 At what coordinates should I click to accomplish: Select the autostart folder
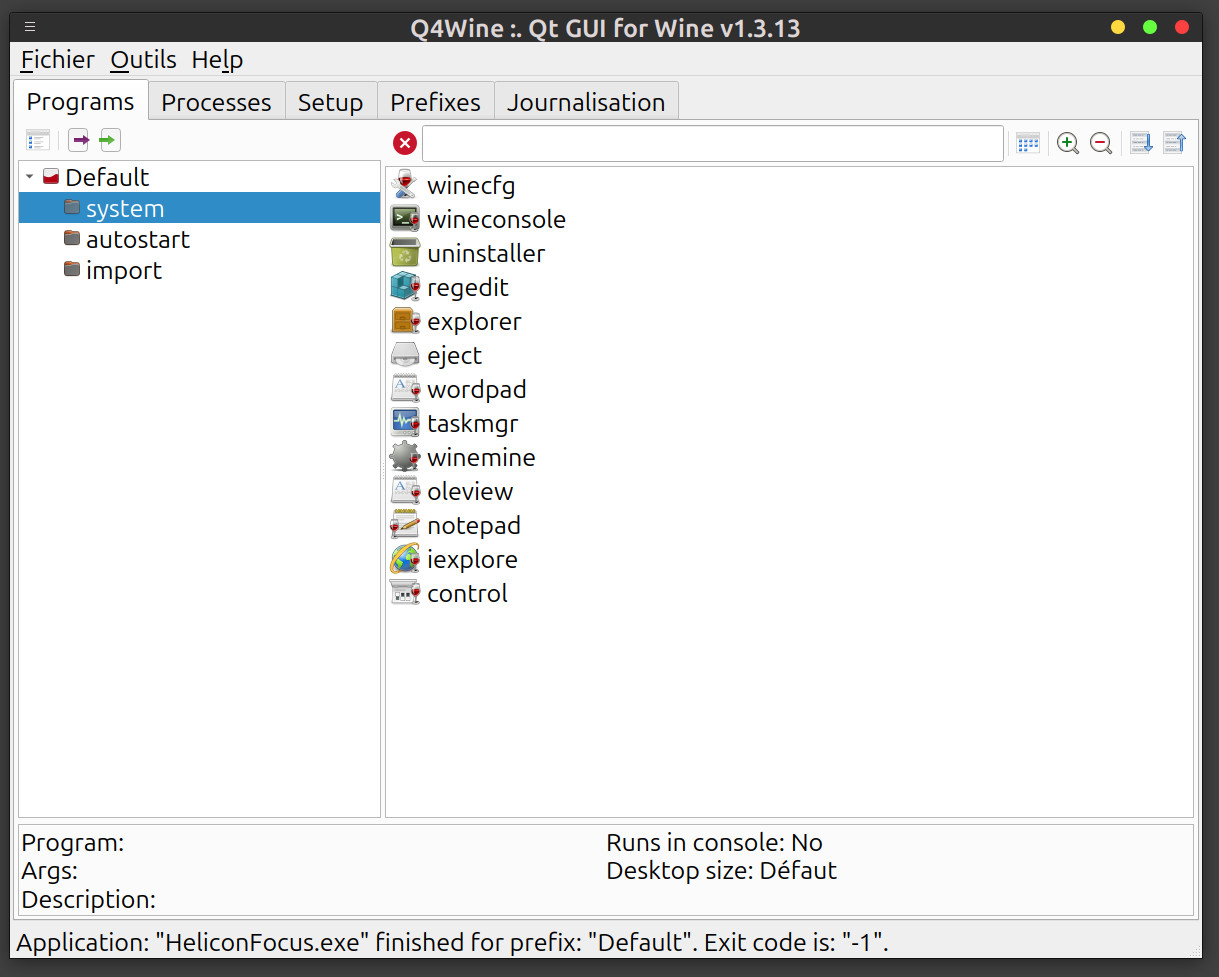pos(137,239)
